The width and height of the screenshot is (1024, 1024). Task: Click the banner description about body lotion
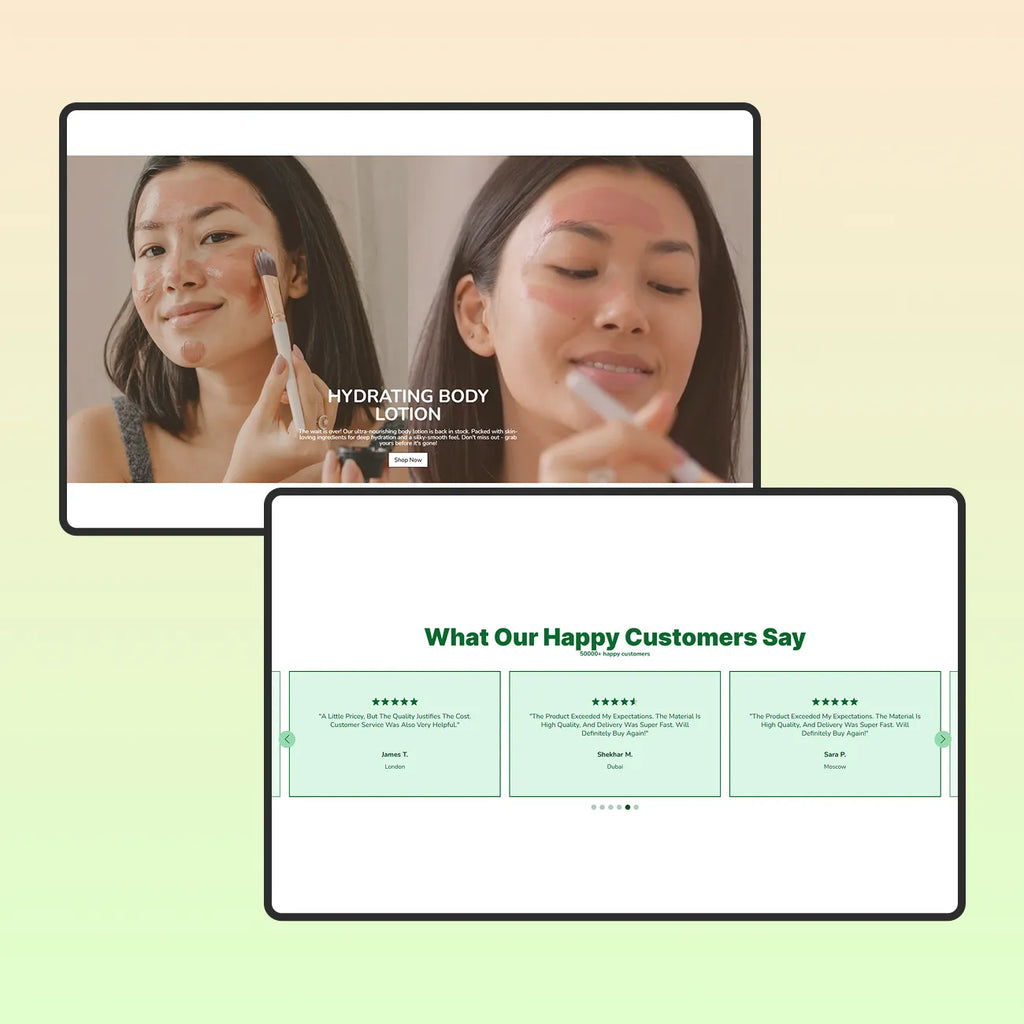pyautogui.click(x=408, y=438)
